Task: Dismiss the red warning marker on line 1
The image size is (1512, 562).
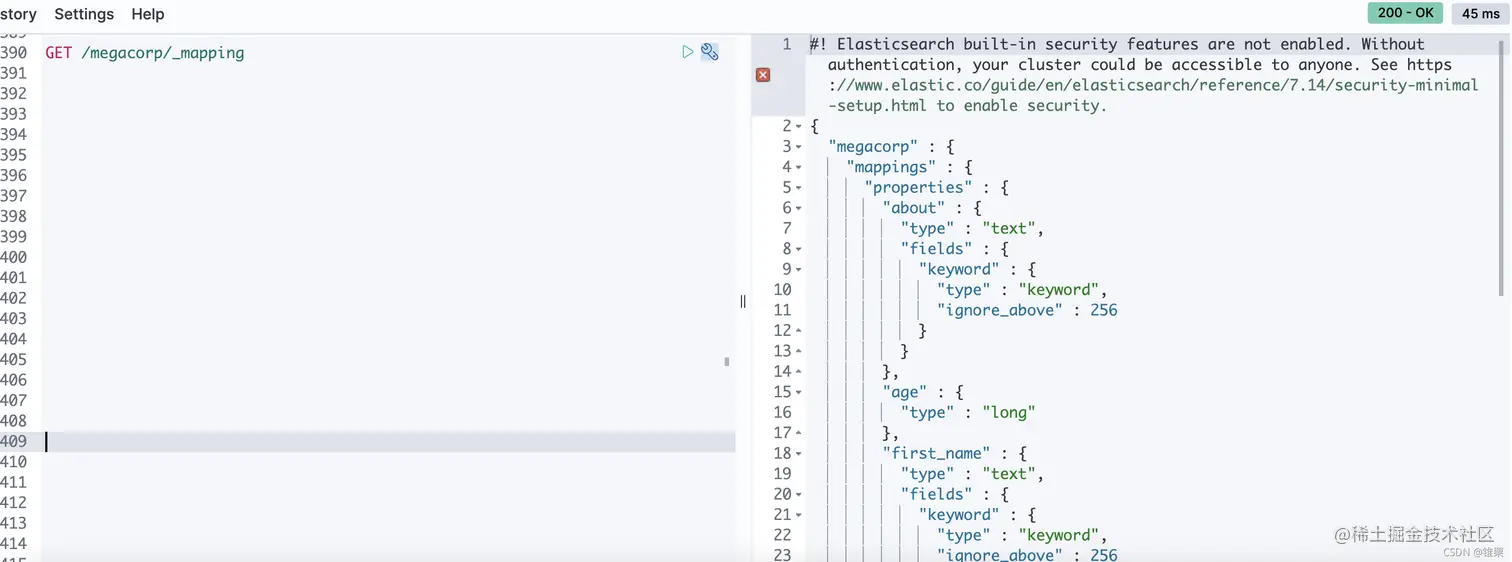Action: [763, 75]
